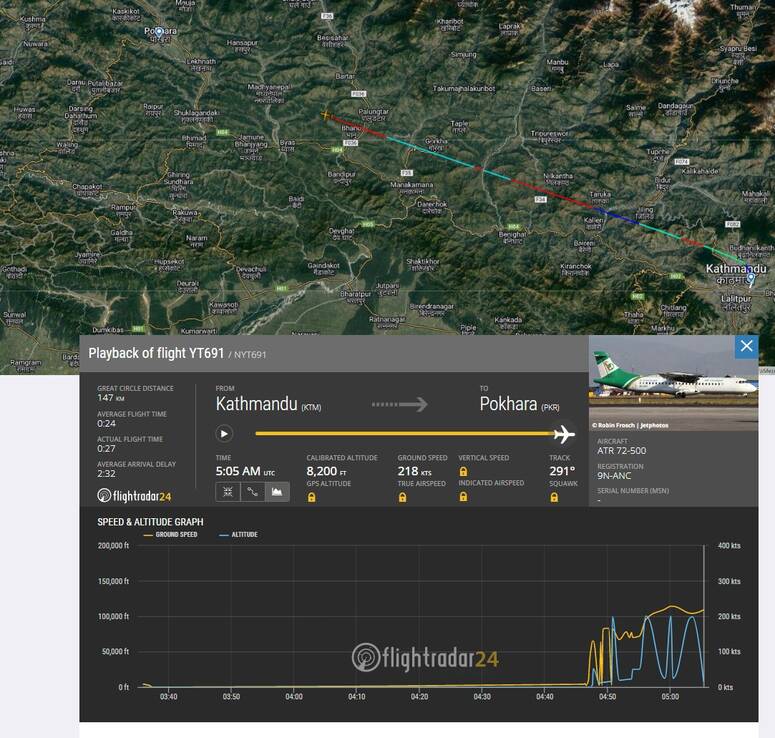This screenshot has width=775, height=738.
Task: Click the Kathmandu airport marker on map
Action: 751,280
